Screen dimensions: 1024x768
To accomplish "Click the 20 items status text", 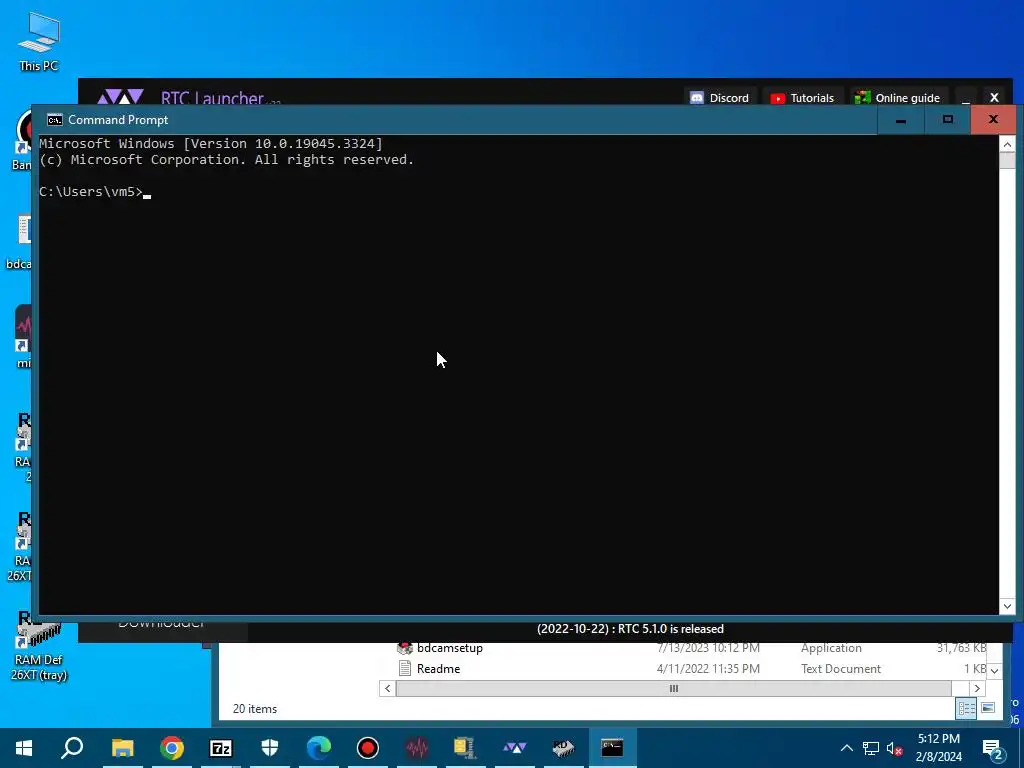I will tap(255, 709).
